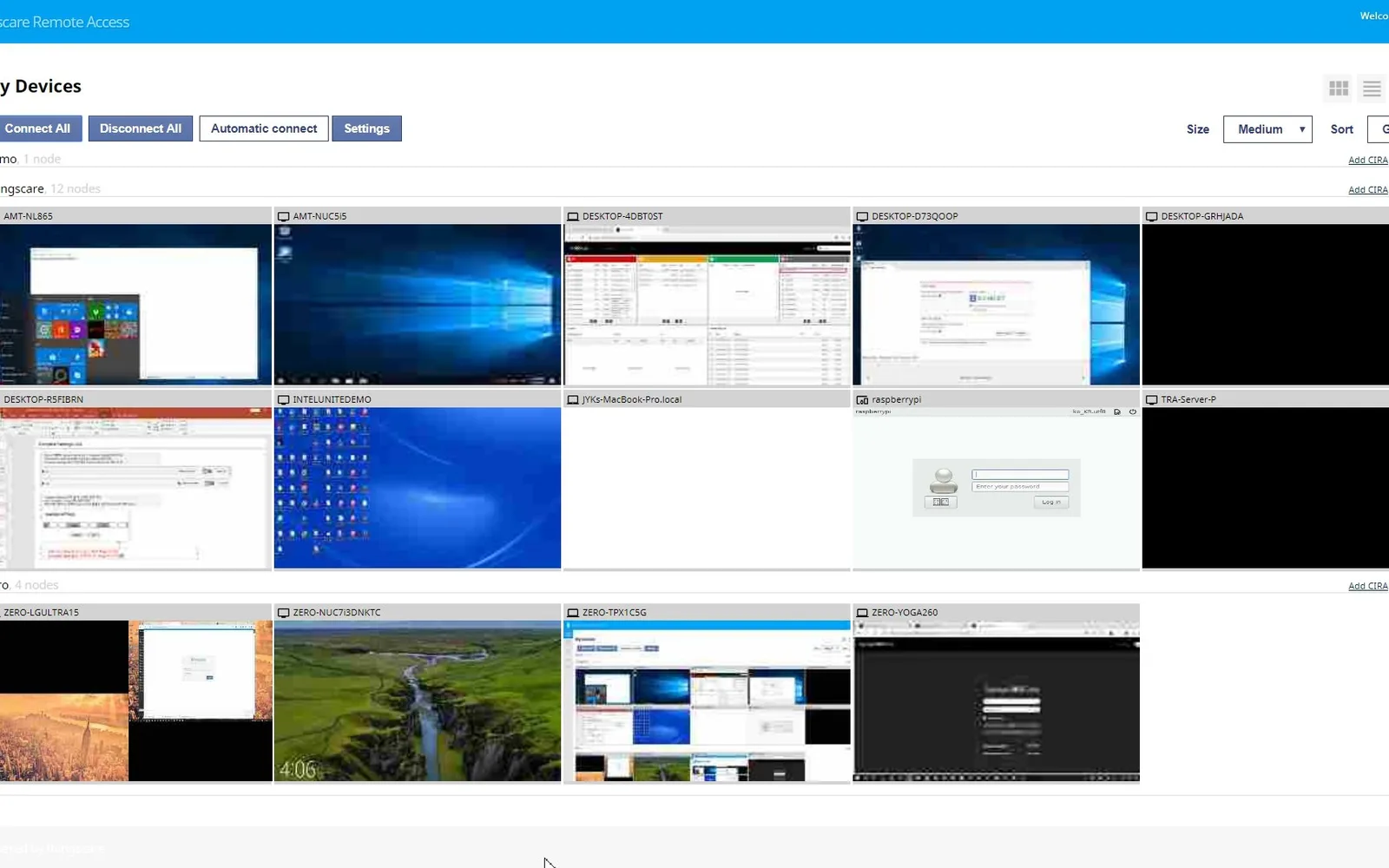Open the raspberrypi login screen thumbnail
1389x868 pixels.
pos(996,488)
